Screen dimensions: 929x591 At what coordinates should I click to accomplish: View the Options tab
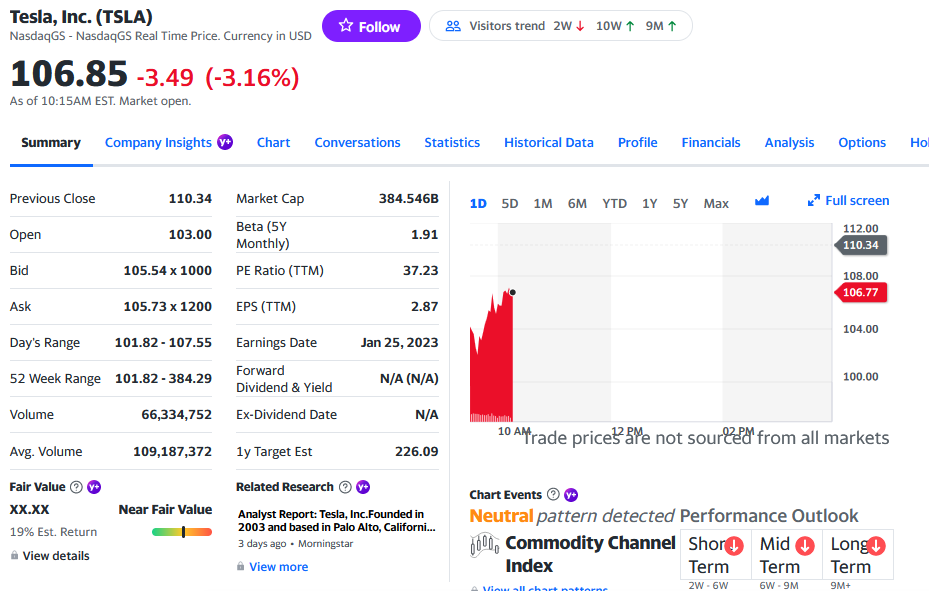pyautogui.click(x=862, y=143)
